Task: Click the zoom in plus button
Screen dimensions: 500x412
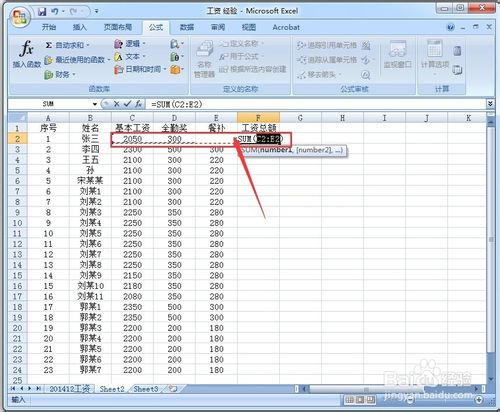Action: 479,399
